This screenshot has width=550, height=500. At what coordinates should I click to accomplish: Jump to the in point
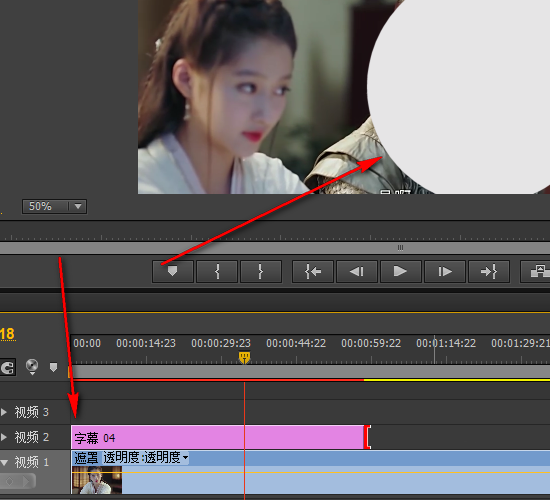point(313,271)
